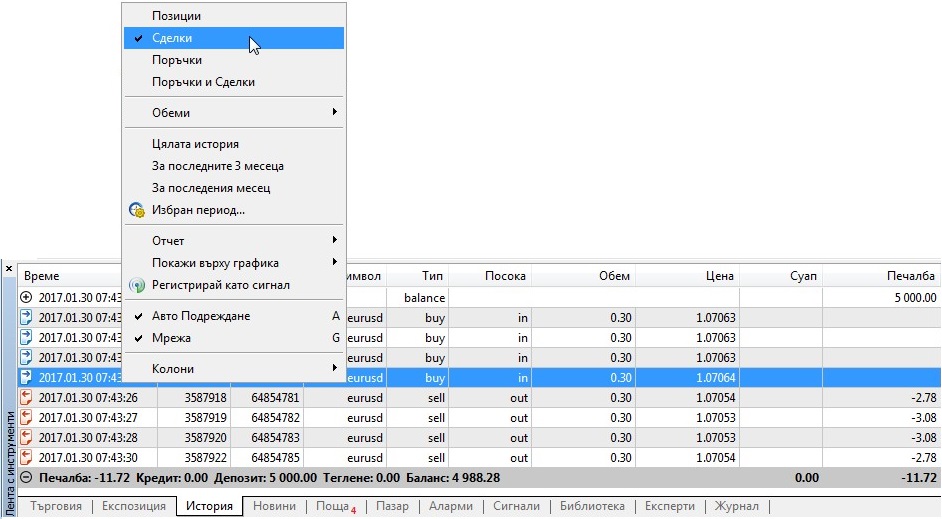Click the sell deal icon at 07:43:30
The image size is (942, 519).
(x=26, y=457)
